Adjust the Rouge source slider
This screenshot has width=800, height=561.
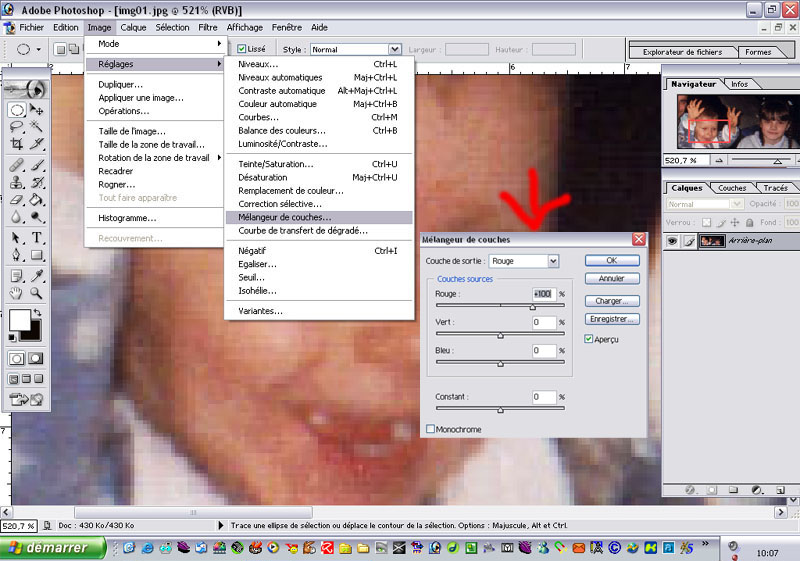(533, 306)
